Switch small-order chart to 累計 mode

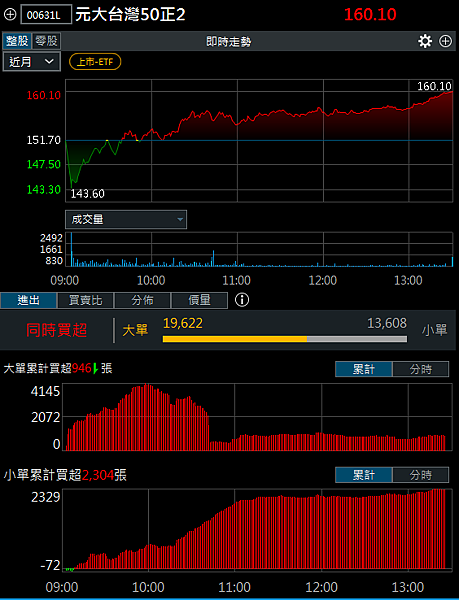pos(364,475)
